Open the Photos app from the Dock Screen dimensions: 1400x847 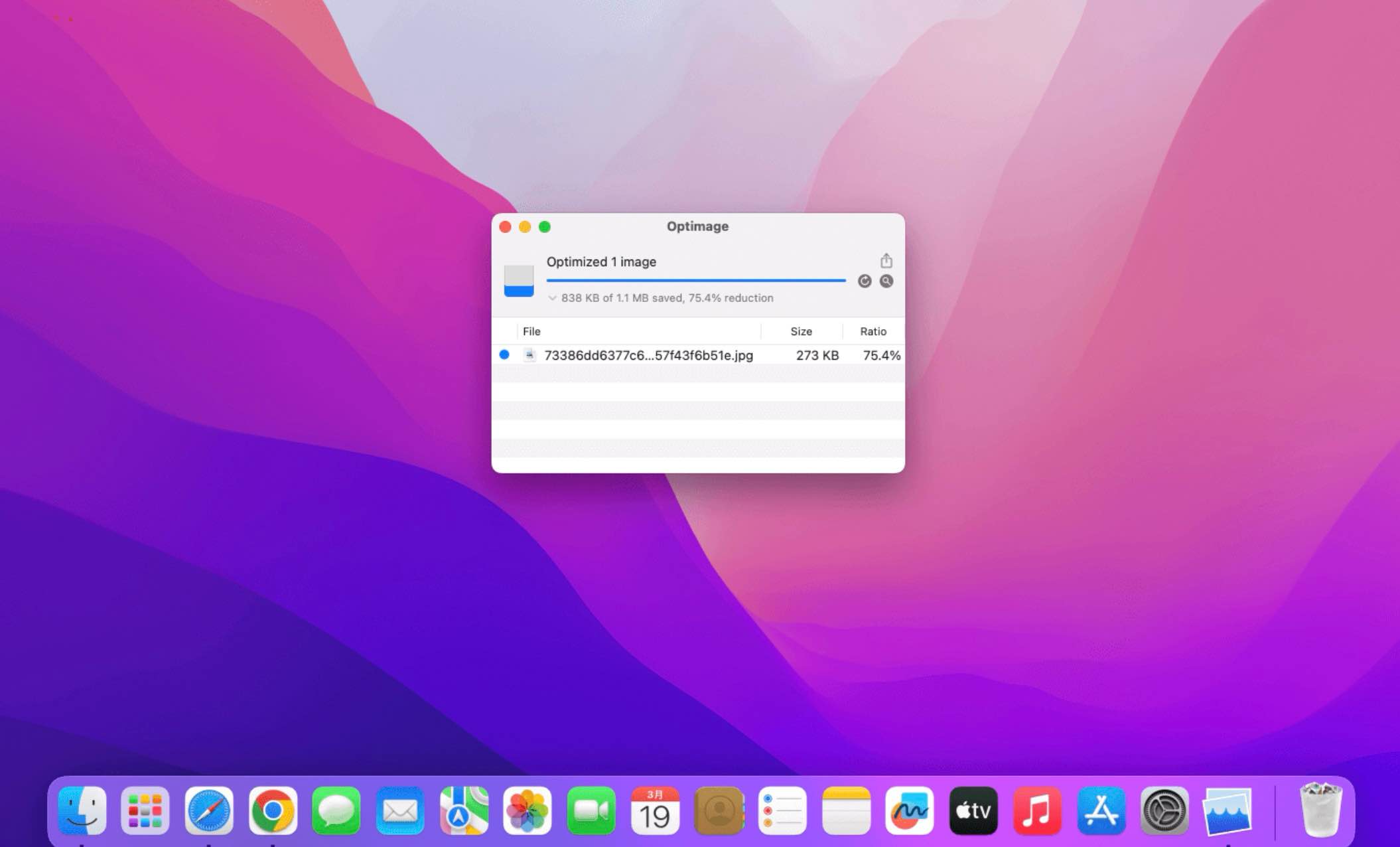coord(527,810)
